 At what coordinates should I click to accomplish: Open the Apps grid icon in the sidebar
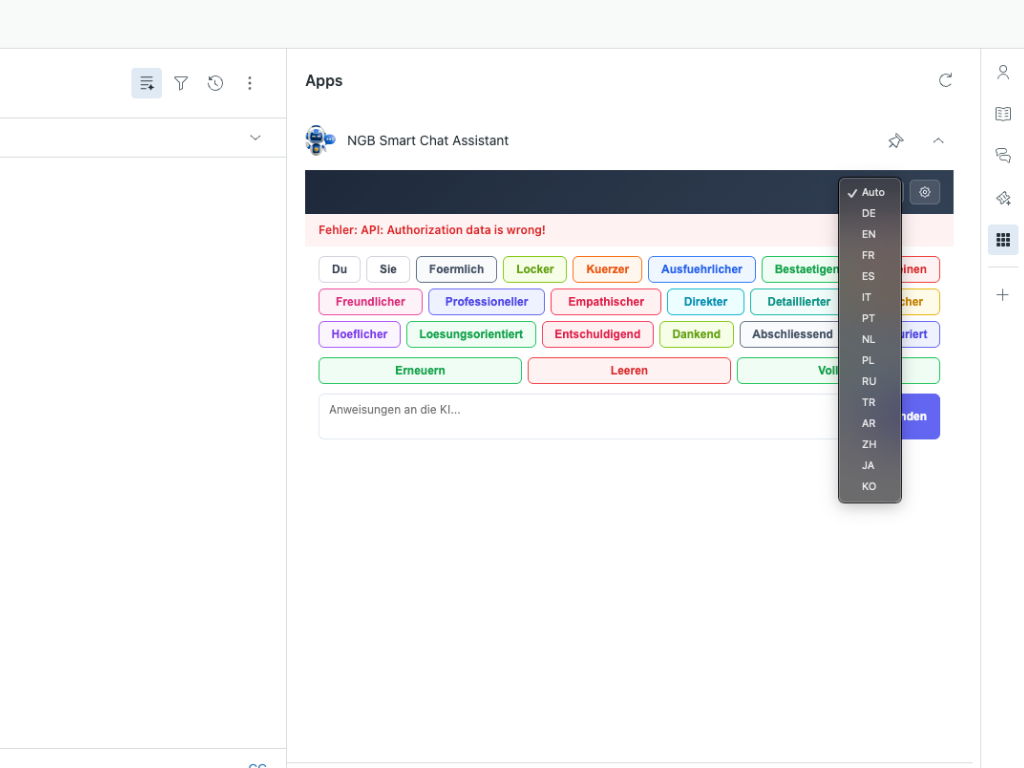click(x=1003, y=239)
